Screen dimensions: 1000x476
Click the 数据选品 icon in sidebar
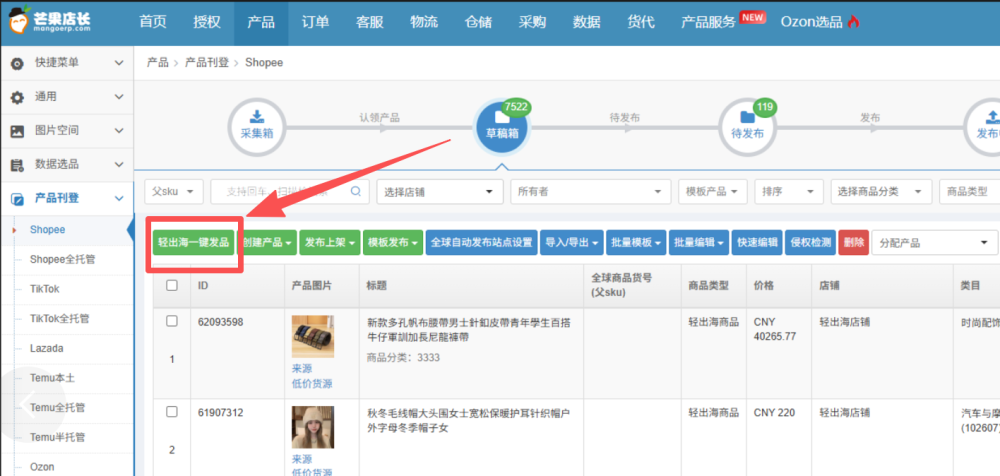(18, 165)
